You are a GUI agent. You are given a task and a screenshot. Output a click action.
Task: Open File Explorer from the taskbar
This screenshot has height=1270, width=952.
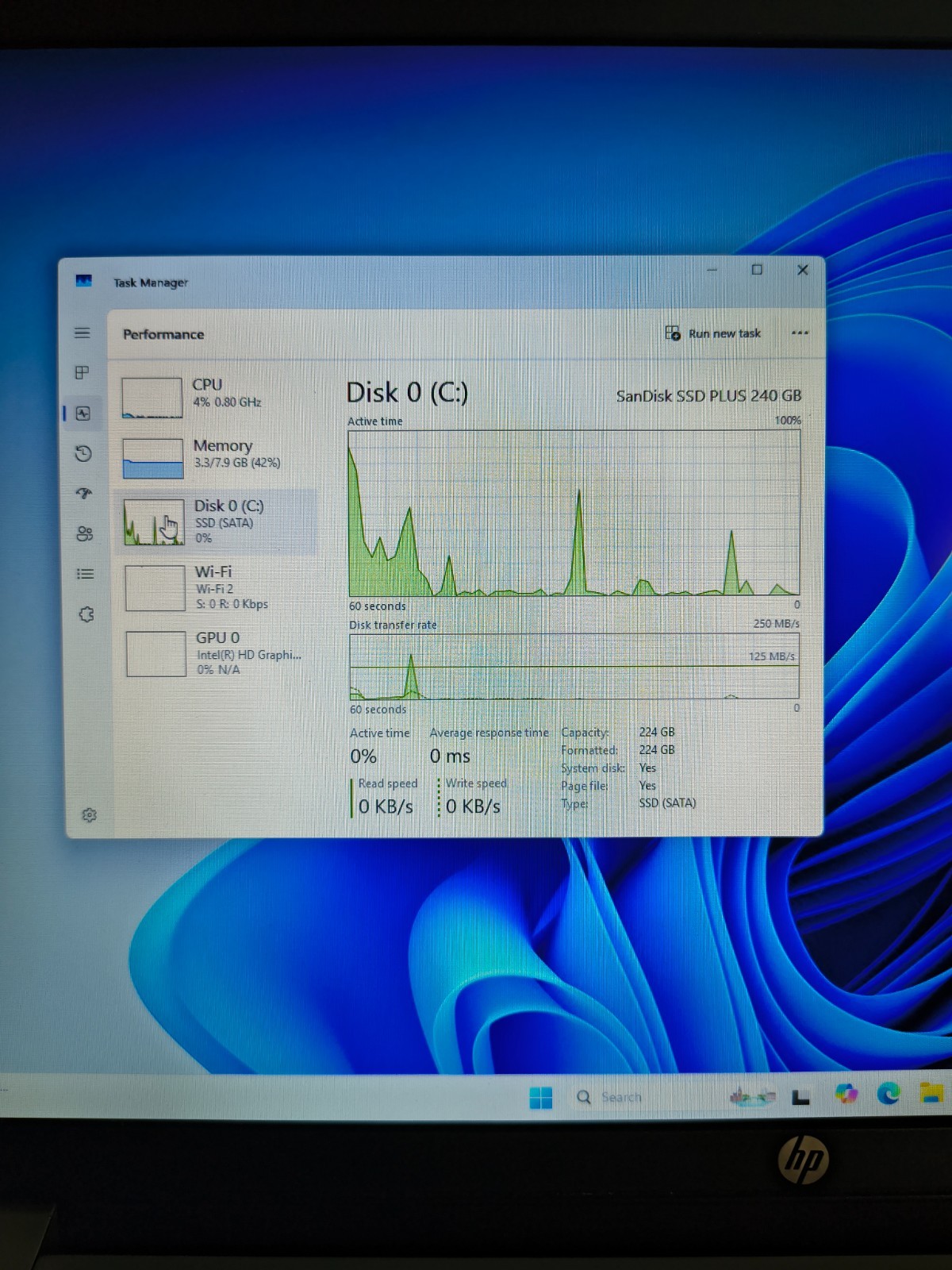tap(931, 1093)
